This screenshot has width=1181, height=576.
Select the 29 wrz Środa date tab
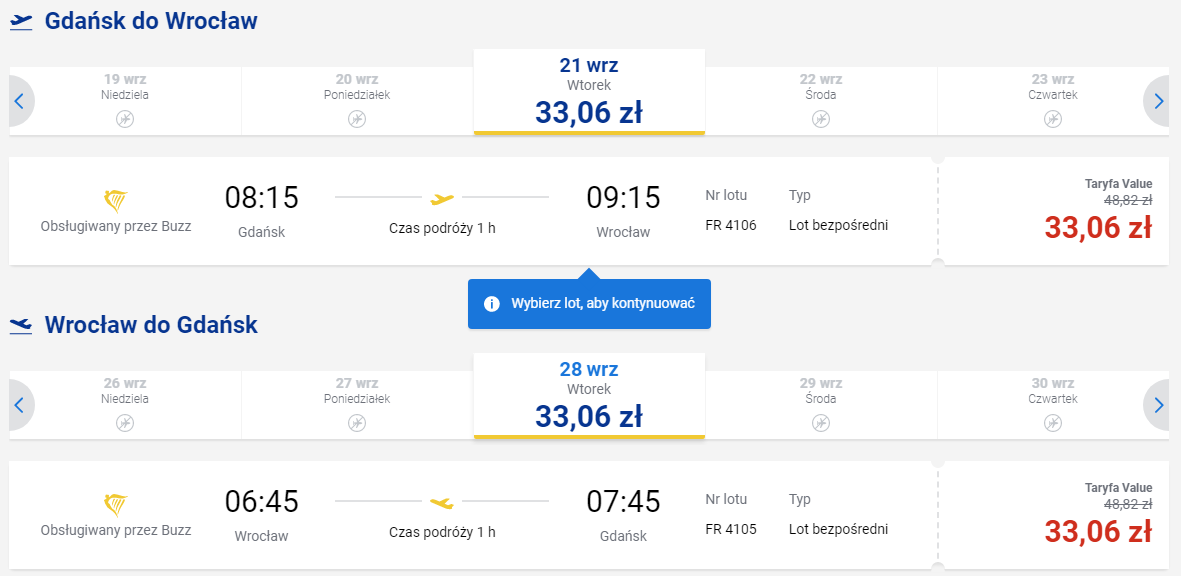coord(821,405)
